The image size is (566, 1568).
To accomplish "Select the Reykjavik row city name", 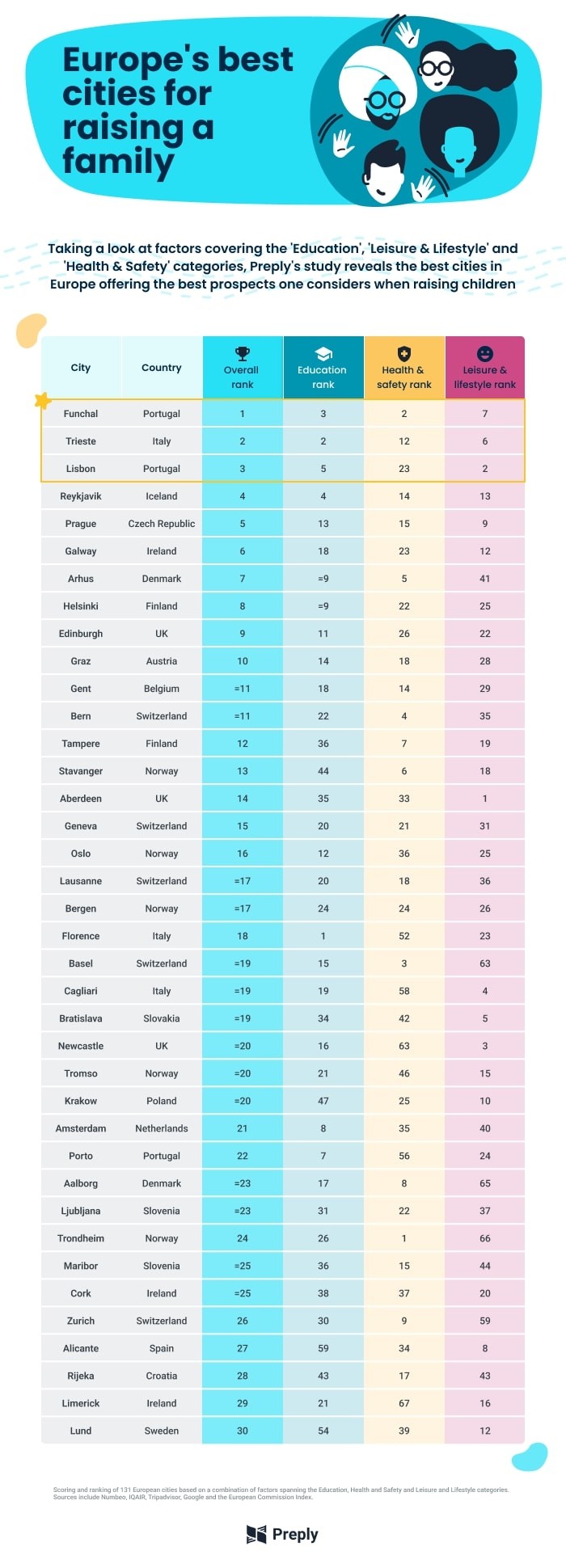I will coord(81,496).
